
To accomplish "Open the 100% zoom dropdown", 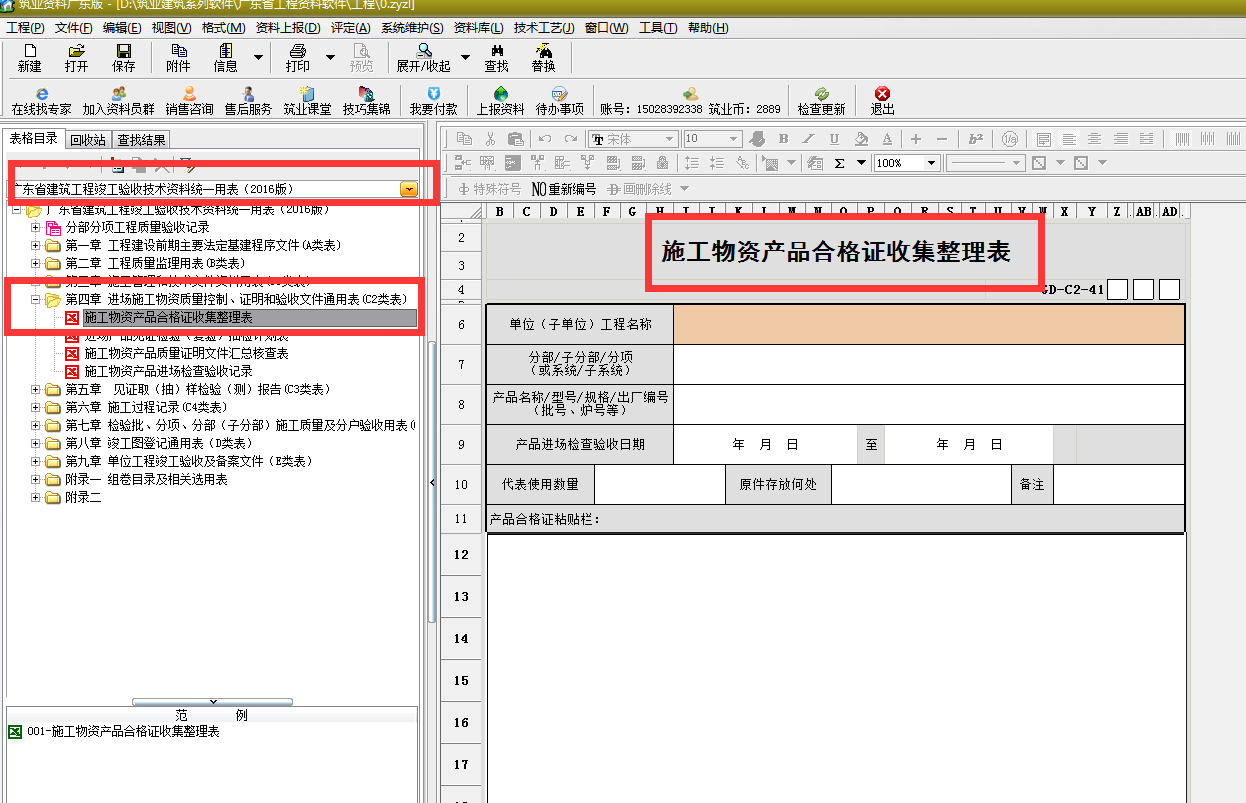I will 932,163.
